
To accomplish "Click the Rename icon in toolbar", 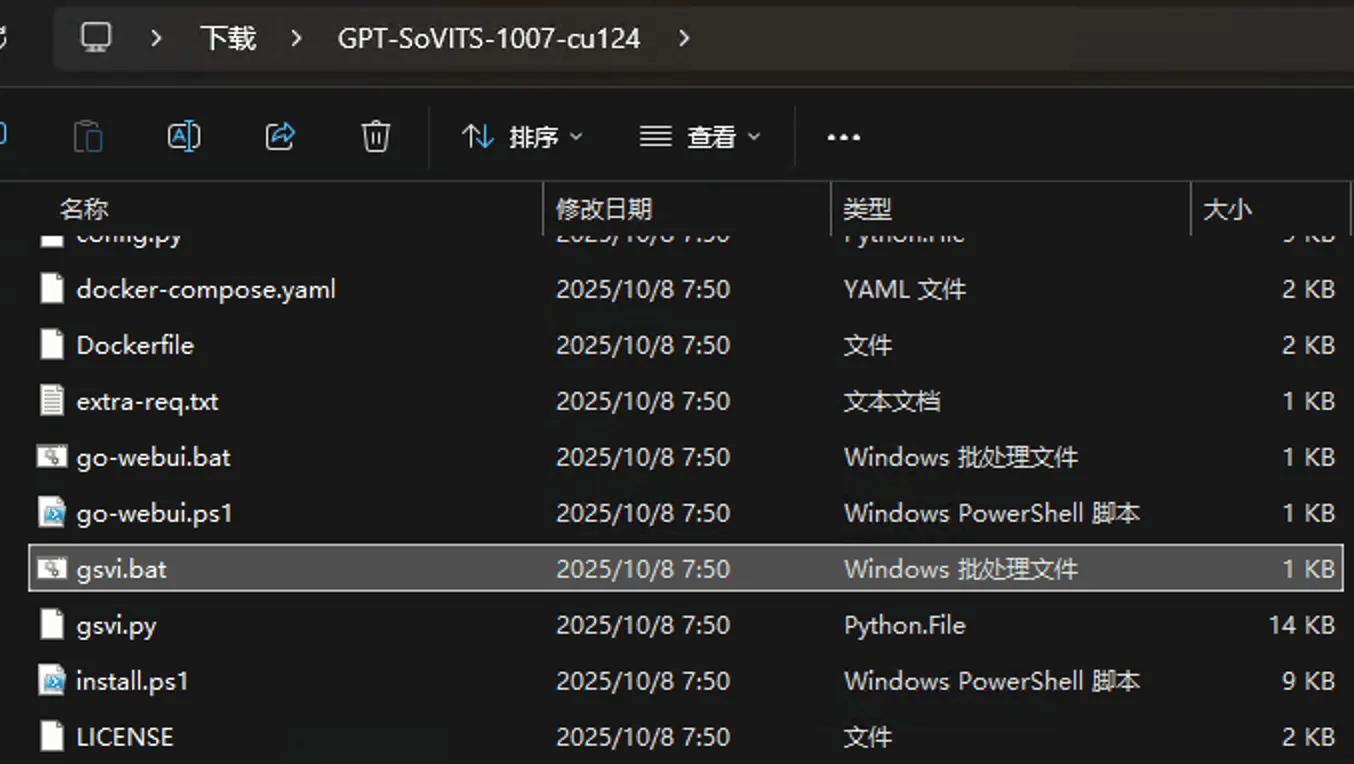I will pos(184,136).
